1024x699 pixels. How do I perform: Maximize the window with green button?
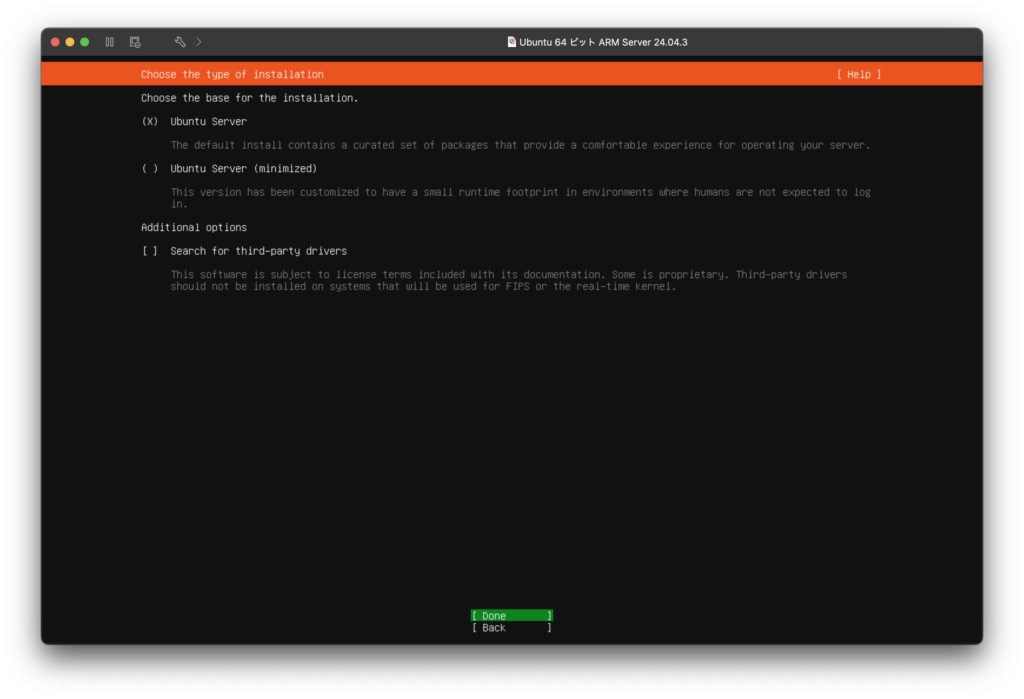coord(85,42)
